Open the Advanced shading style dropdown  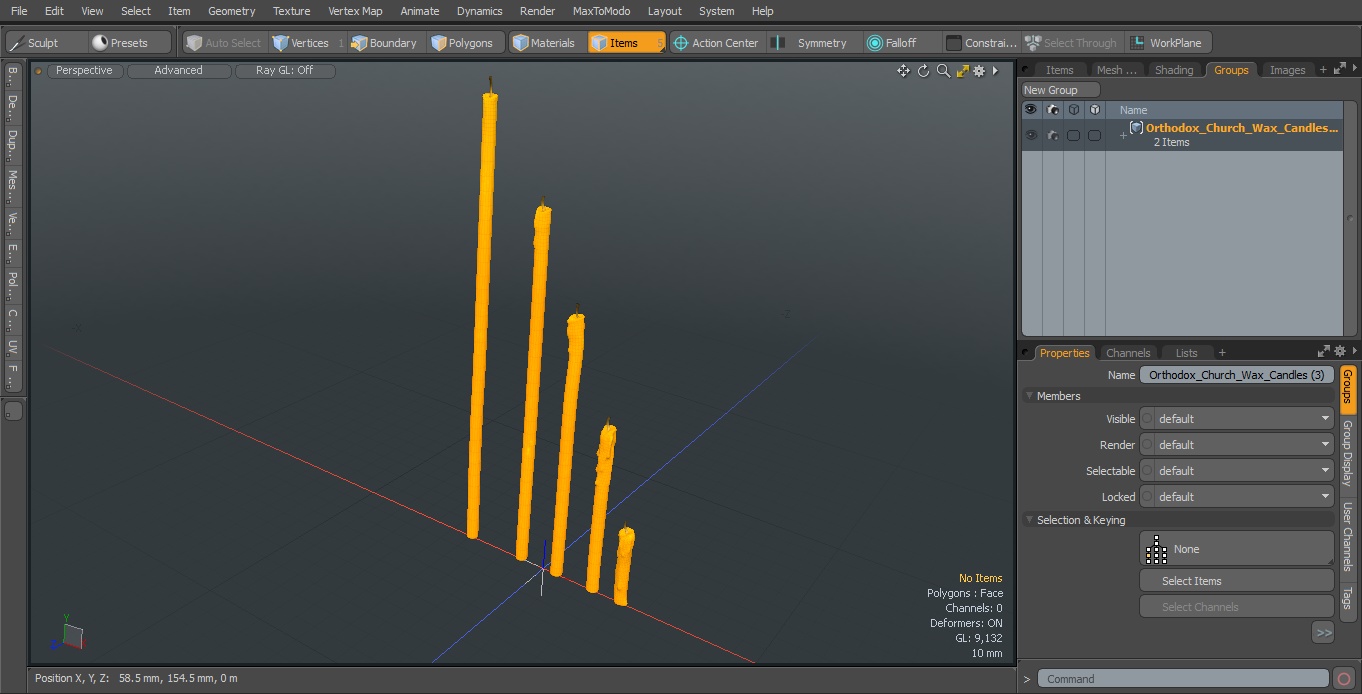click(x=179, y=71)
